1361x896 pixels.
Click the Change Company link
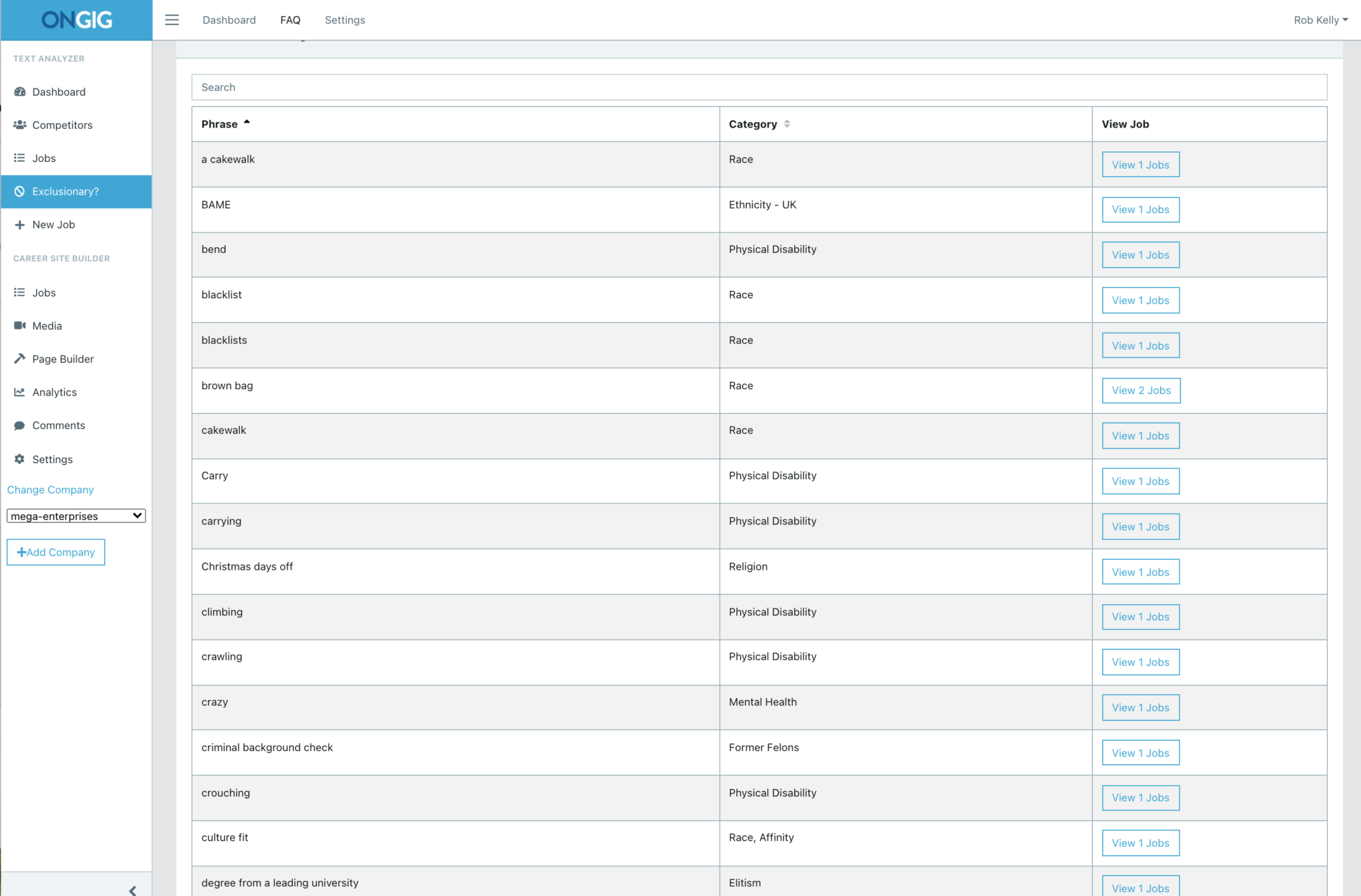coord(51,490)
